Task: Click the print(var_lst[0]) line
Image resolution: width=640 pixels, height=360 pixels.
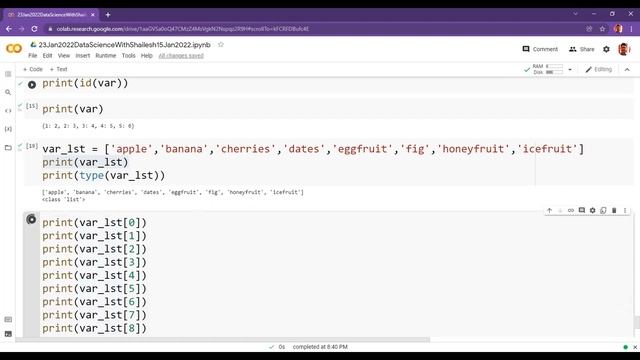Action: tap(94, 222)
